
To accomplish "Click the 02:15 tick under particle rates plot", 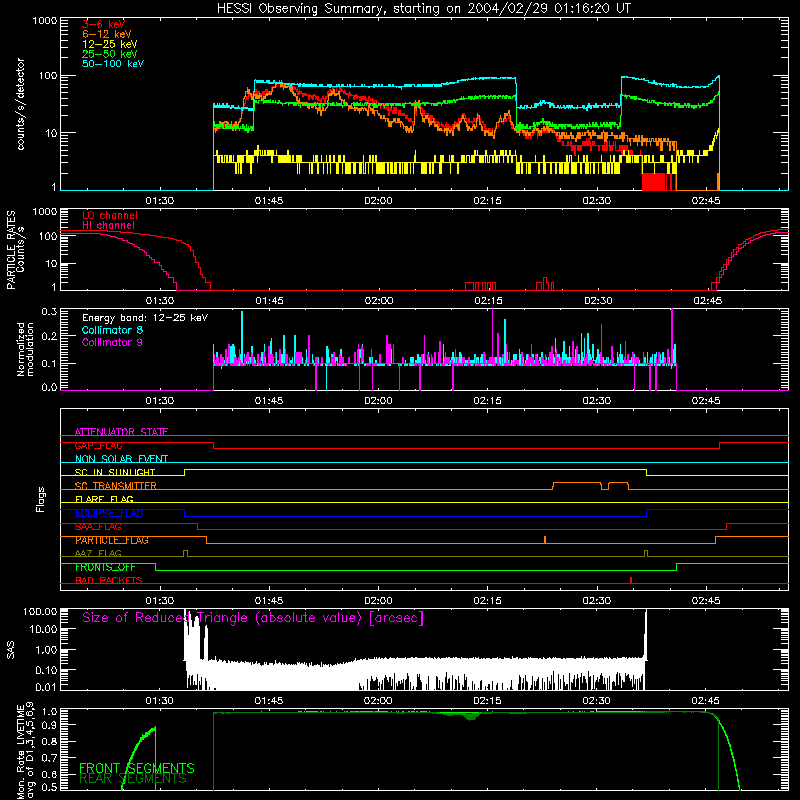I will 488,301.
